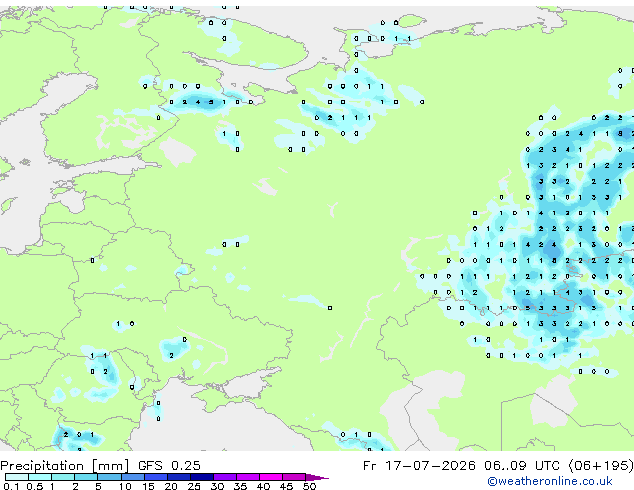Pick the 45–50 mm legend color swatch

click(x=294, y=477)
